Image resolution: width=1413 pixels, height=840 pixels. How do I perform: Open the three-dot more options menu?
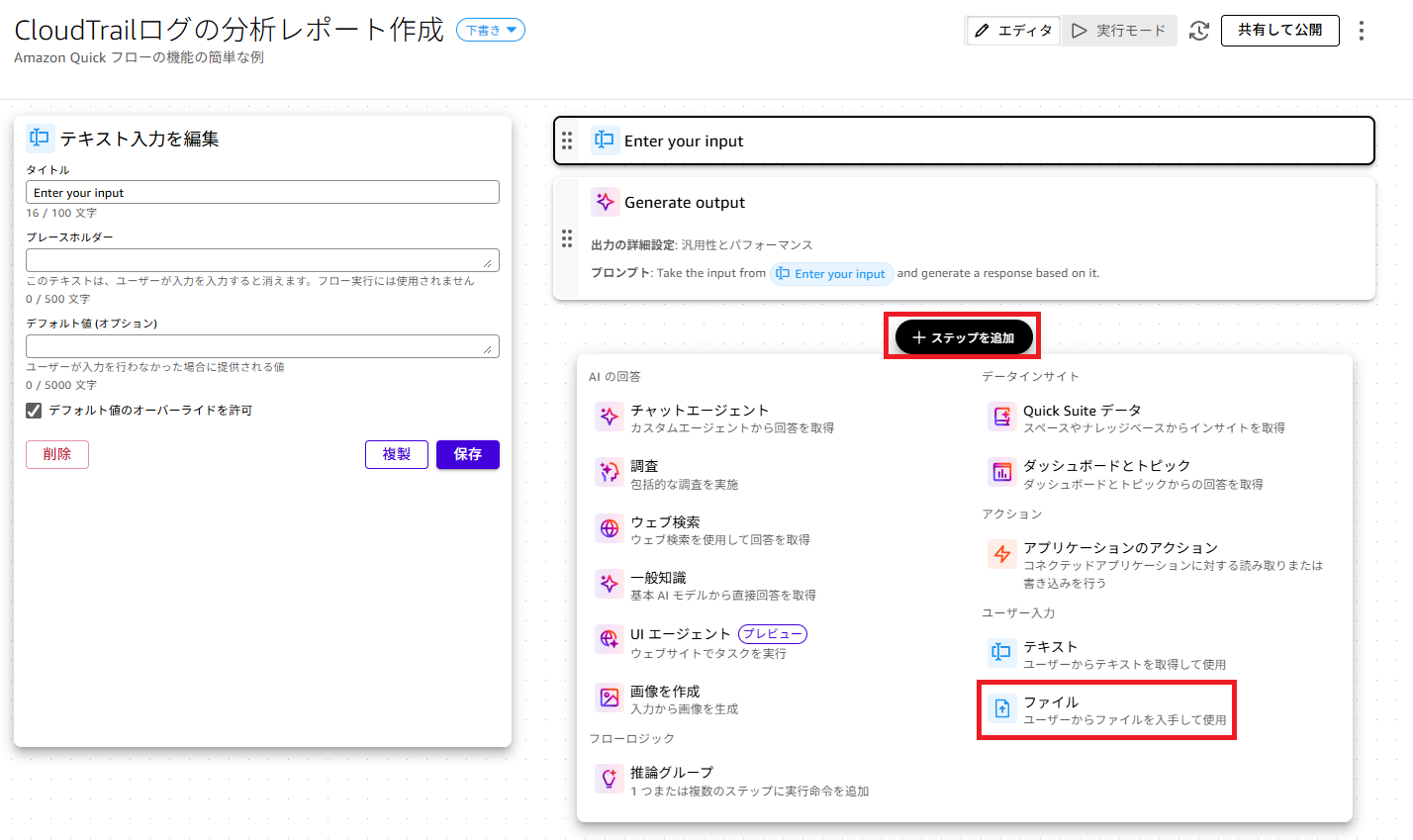point(1362,31)
